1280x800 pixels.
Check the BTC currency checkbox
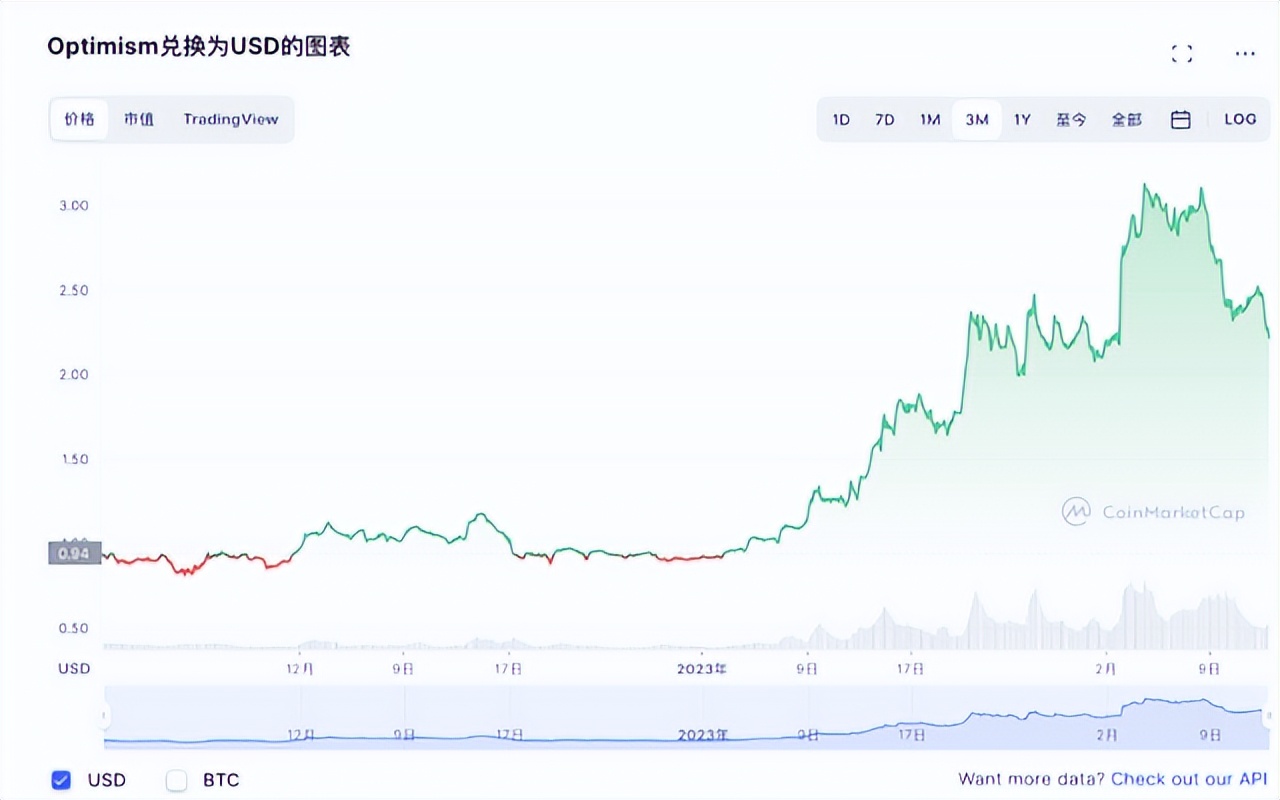tap(177, 780)
